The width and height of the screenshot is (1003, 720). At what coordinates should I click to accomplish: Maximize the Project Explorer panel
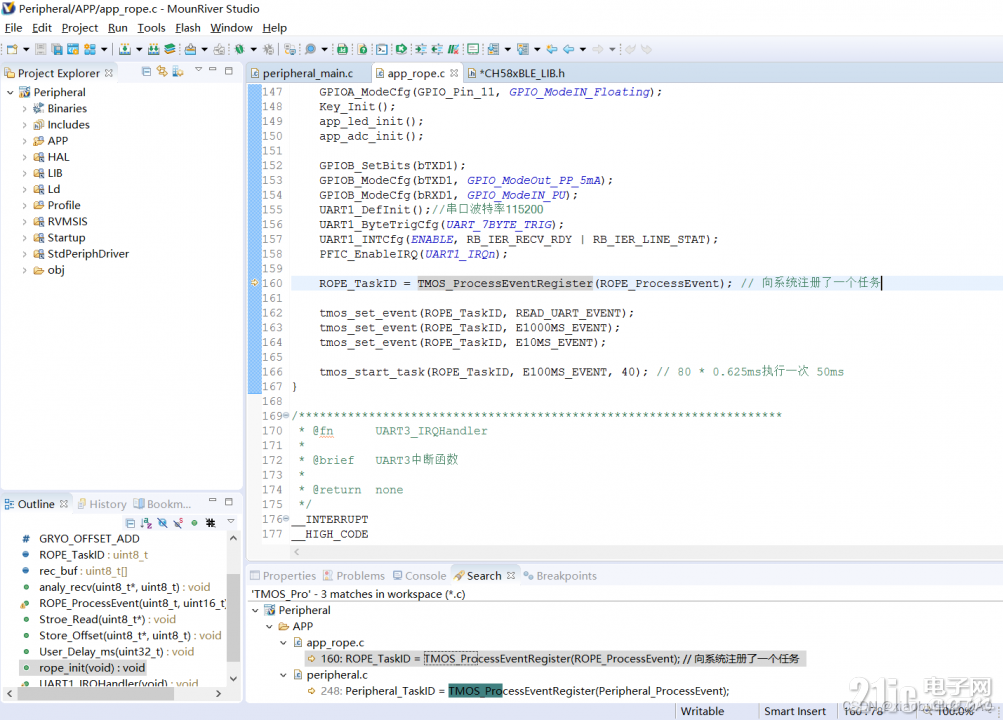click(228, 71)
